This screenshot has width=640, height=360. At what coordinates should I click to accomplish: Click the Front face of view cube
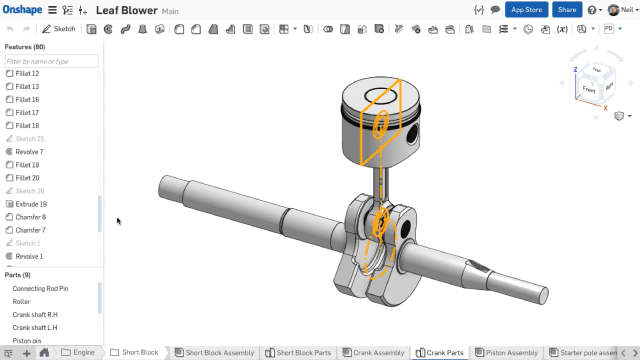[x=589, y=89]
